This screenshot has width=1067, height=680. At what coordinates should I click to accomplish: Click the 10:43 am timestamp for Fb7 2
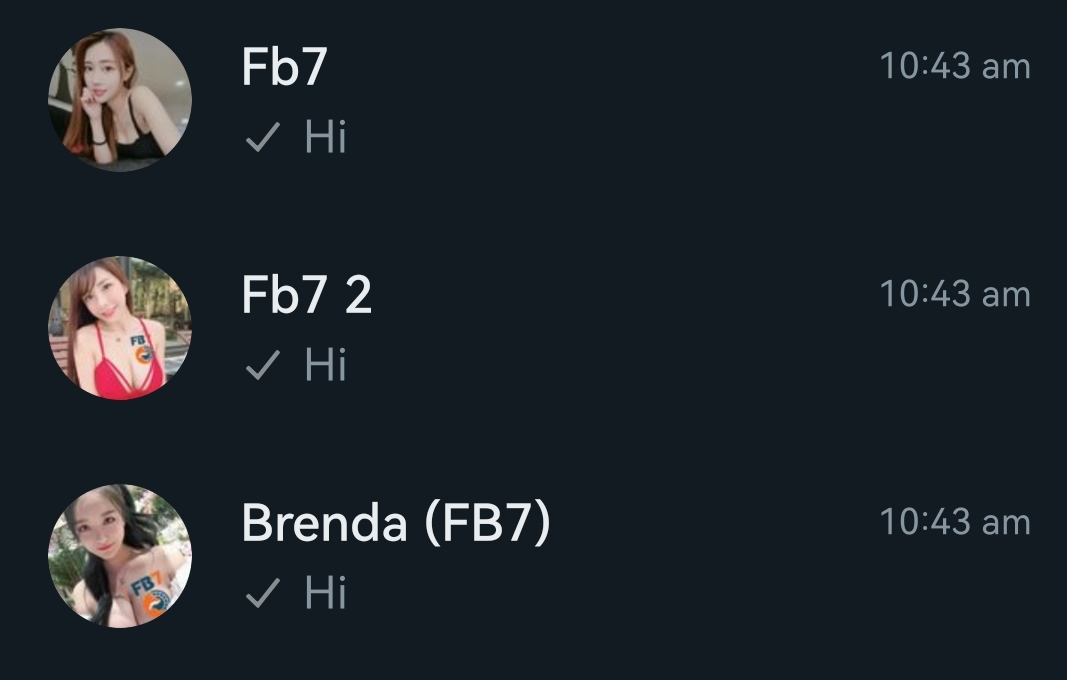coord(954,295)
